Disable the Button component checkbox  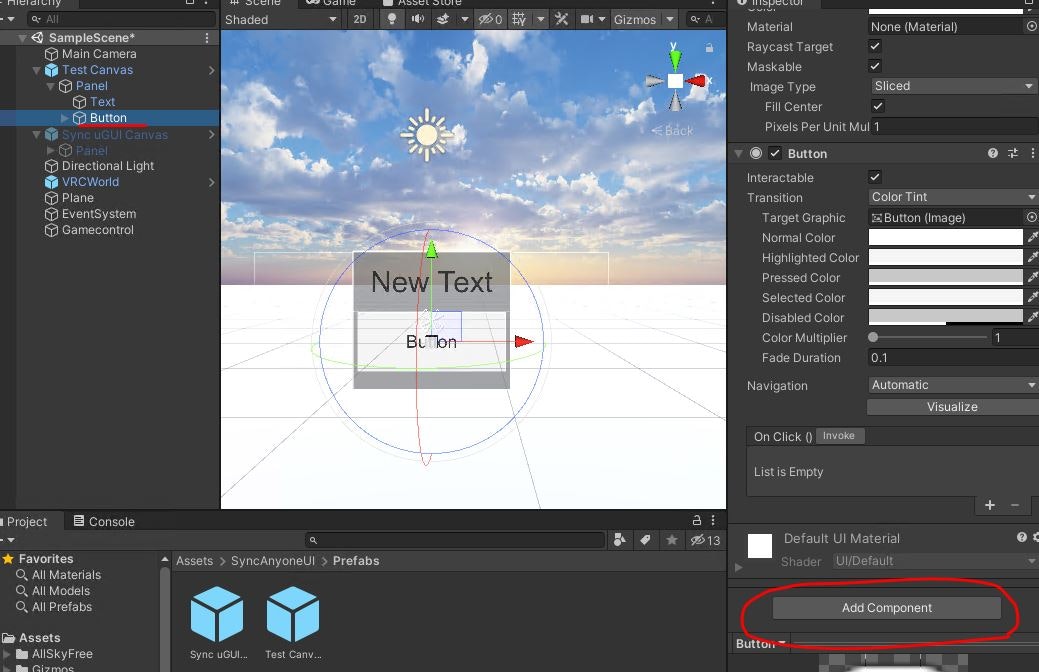point(775,153)
